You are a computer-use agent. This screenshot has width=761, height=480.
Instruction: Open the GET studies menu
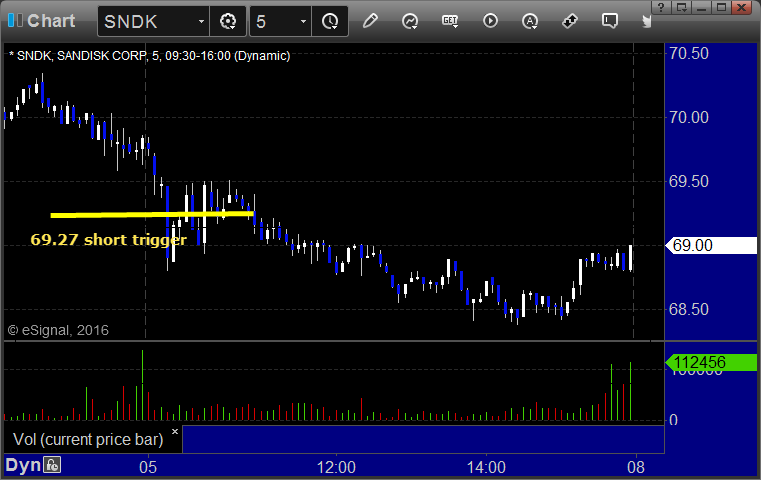(x=450, y=21)
